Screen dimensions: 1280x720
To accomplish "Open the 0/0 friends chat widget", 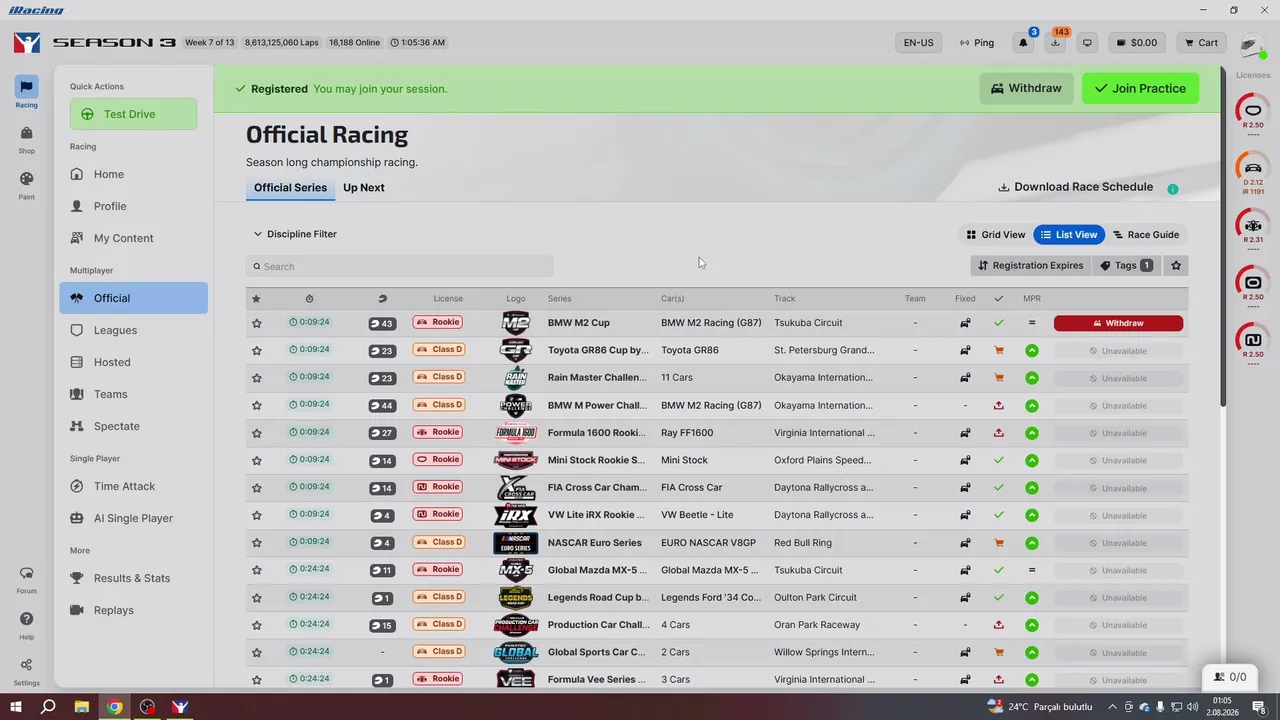I will (x=1230, y=677).
